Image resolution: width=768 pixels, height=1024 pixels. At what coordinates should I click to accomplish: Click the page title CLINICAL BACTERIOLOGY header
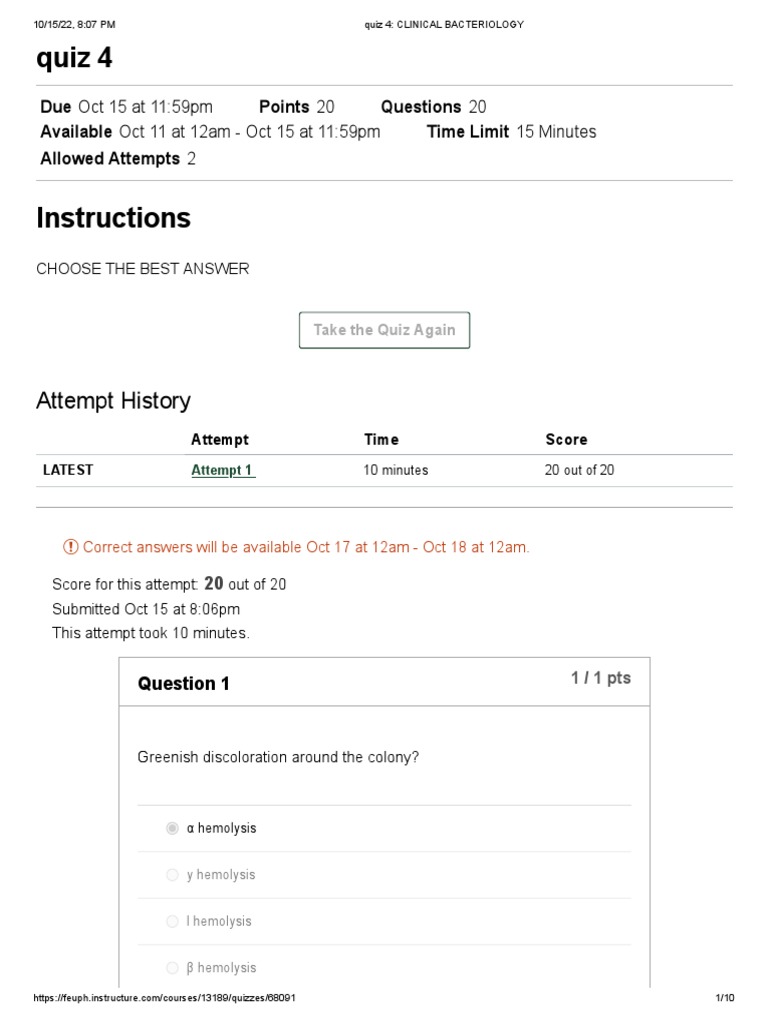click(x=444, y=24)
